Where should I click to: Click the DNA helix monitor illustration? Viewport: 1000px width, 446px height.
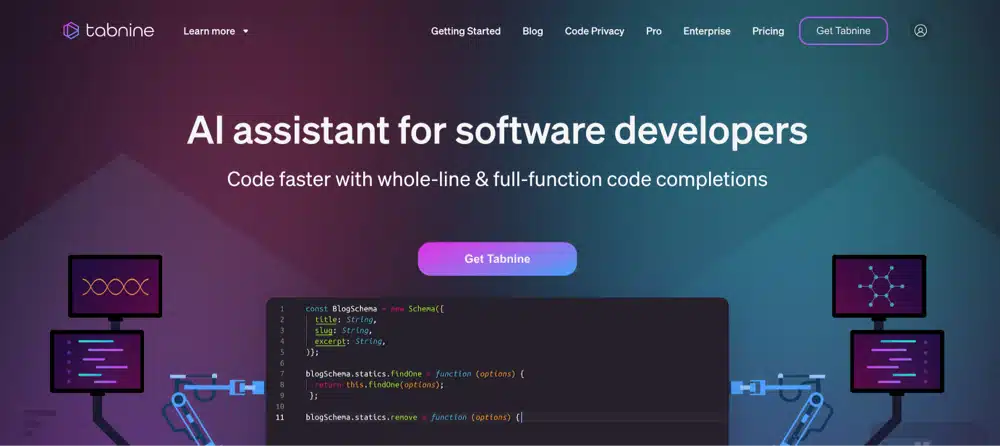(x=115, y=286)
